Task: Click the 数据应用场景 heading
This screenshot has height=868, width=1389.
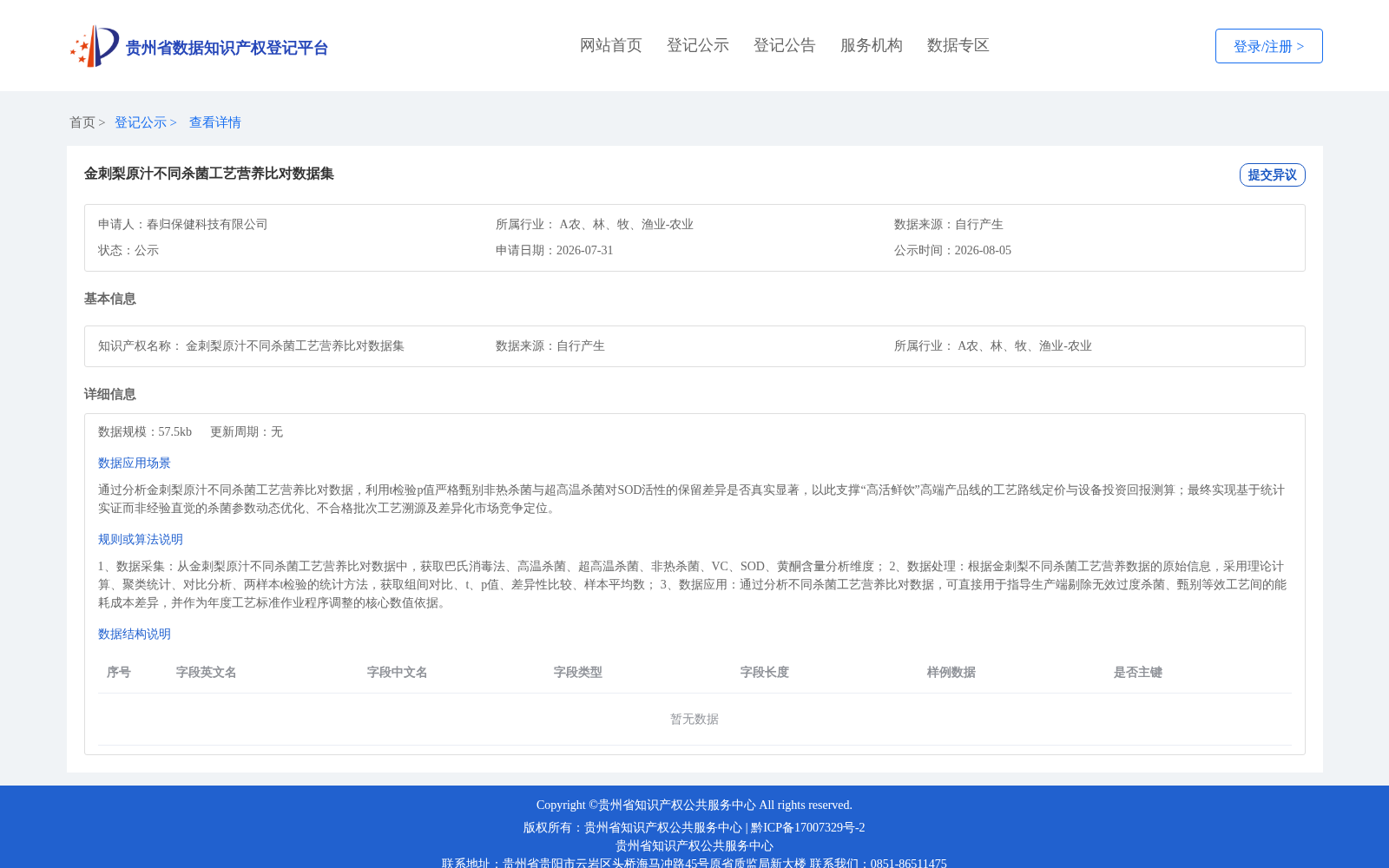Action: pyautogui.click(x=135, y=463)
